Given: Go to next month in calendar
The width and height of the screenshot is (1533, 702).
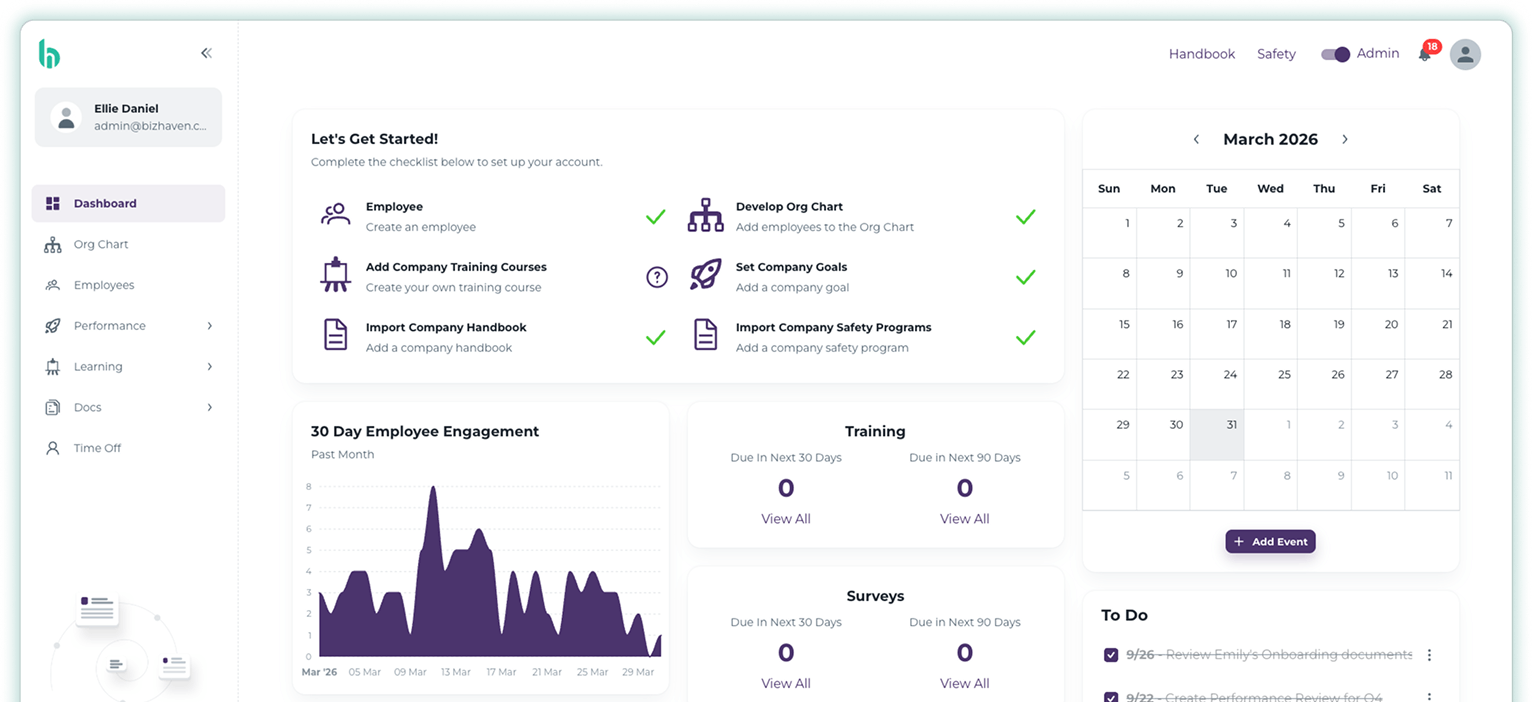Looking at the screenshot, I should (1344, 139).
